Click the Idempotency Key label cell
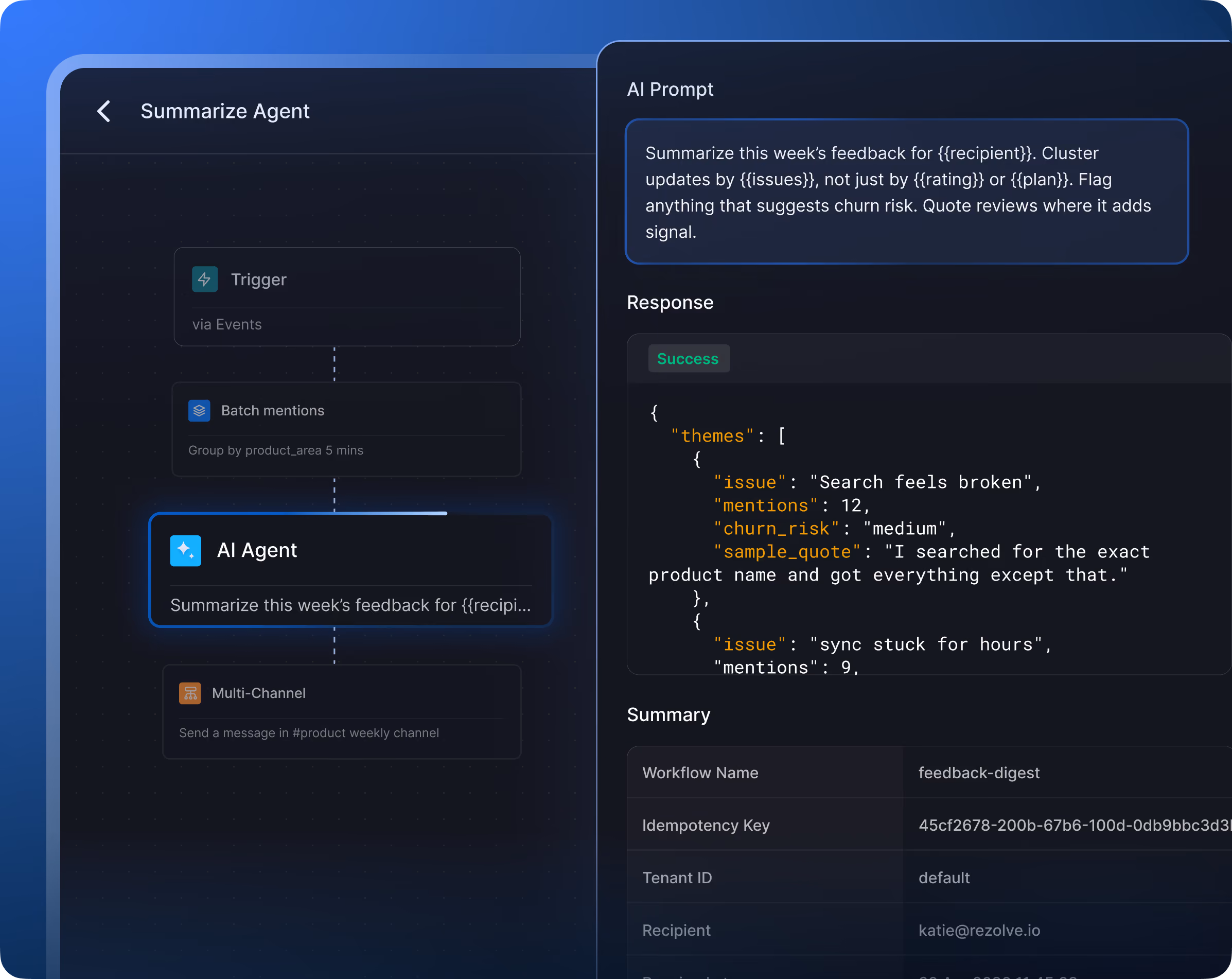1232x979 pixels. [765, 825]
